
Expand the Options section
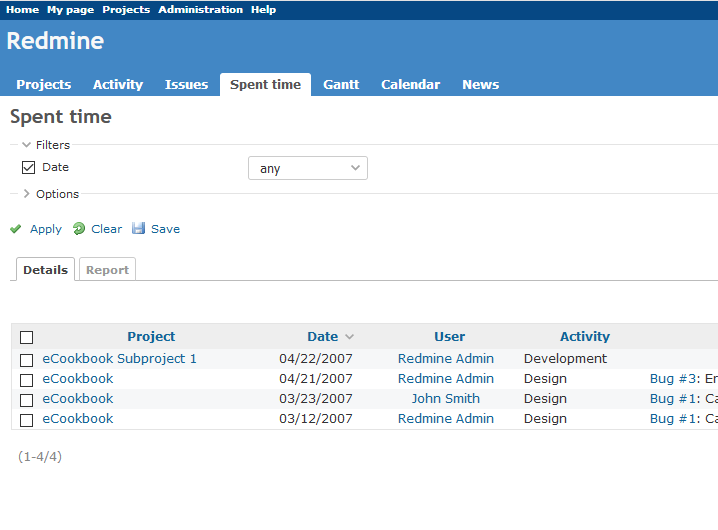coord(27,194)
